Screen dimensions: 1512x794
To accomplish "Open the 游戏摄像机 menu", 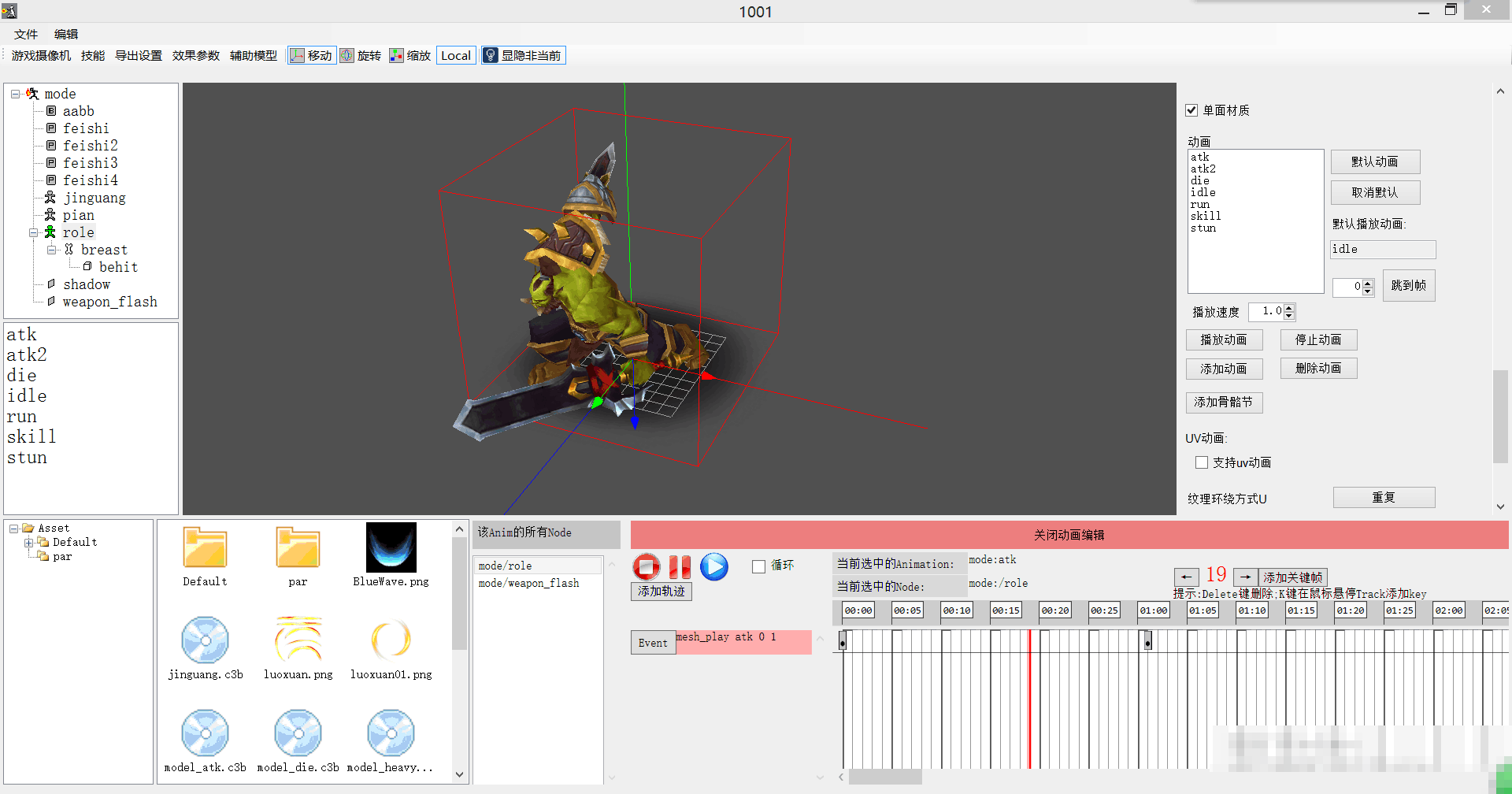I will coord(41,55).
